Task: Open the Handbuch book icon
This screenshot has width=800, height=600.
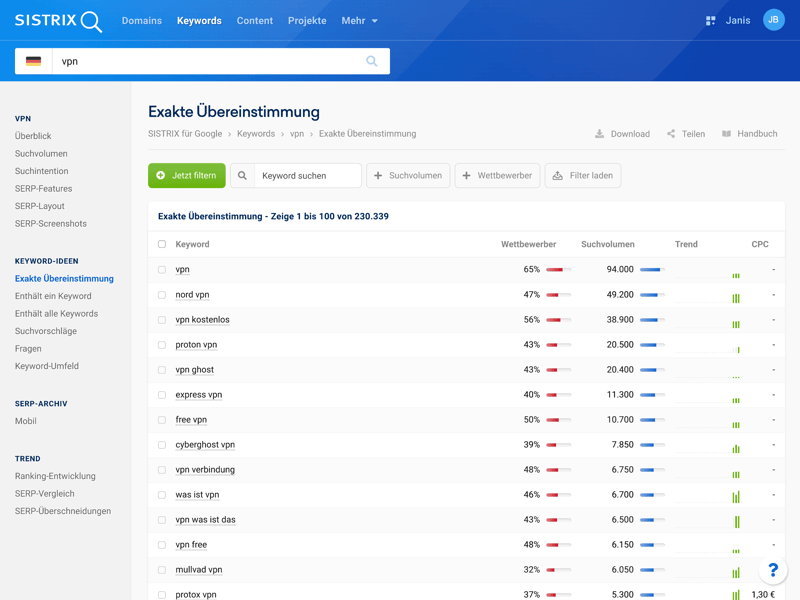Action: tap(727, 134)
